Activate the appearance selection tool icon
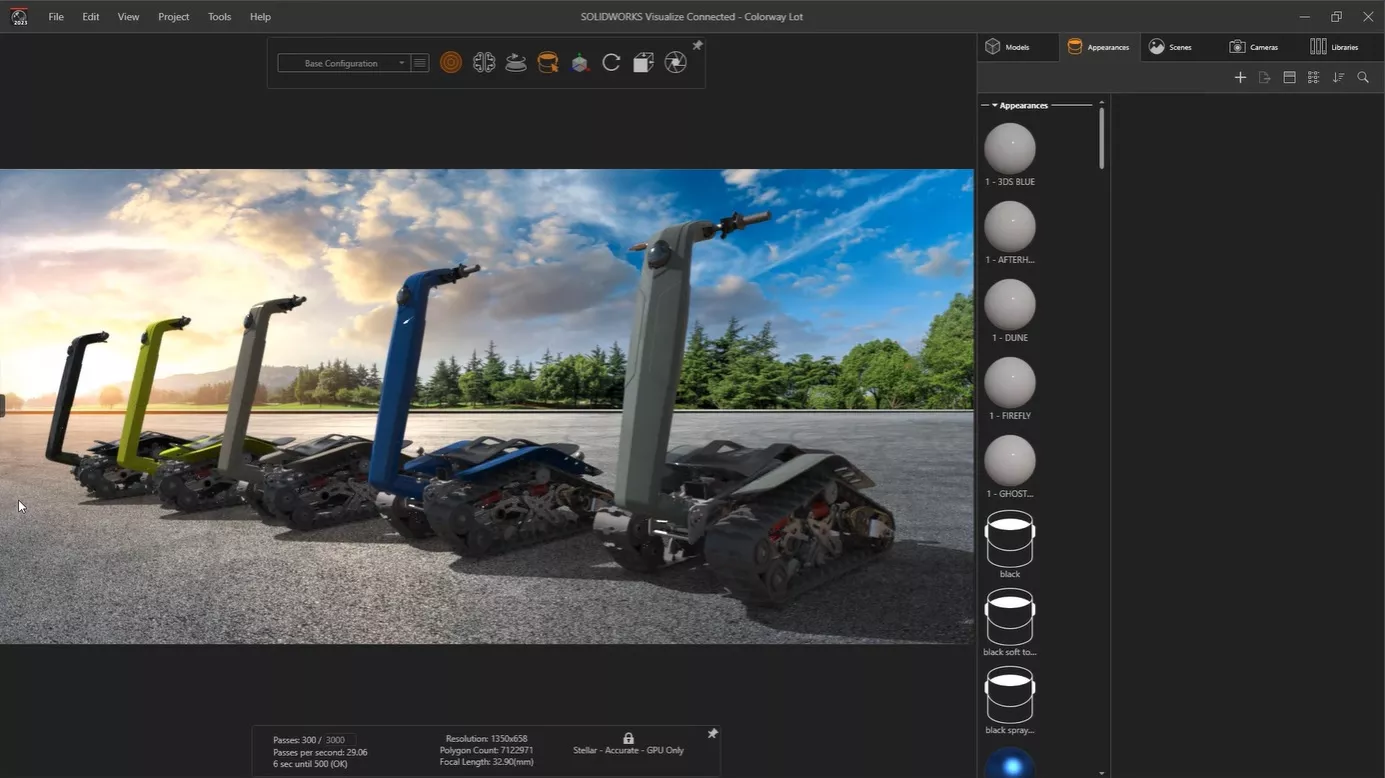This screenshot has height=778, width=1385. (x=548, y=63)
